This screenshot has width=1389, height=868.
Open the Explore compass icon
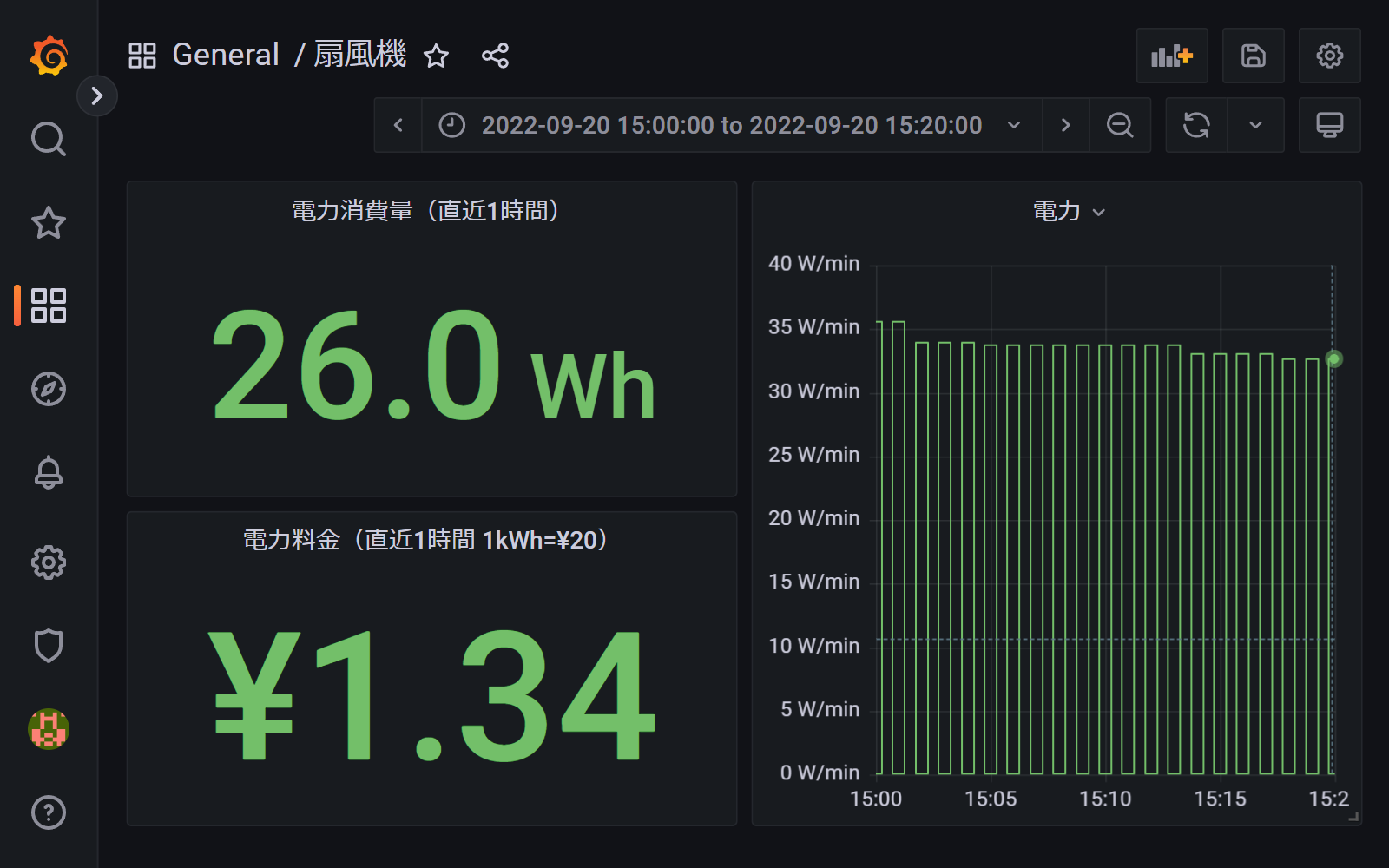49,389
